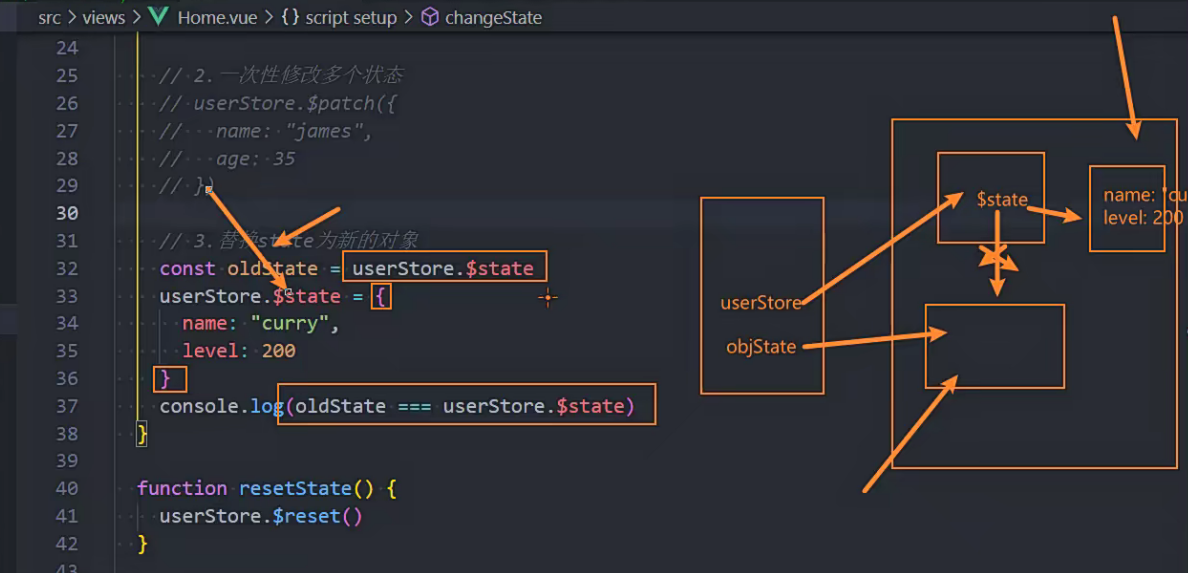This screenshot has height=573, width=1188.
Task: Click line number 40 in the gutter
Action: (x=67, y=489)
